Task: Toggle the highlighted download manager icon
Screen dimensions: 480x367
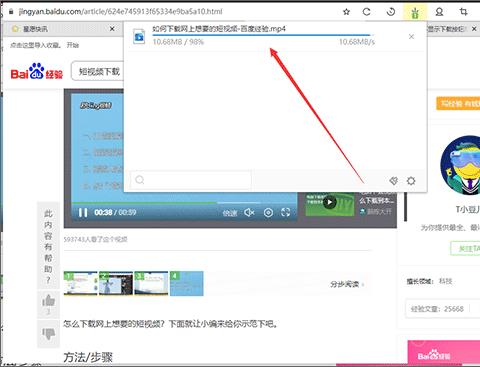Action: pyautogui.click(x=415, y=12)
